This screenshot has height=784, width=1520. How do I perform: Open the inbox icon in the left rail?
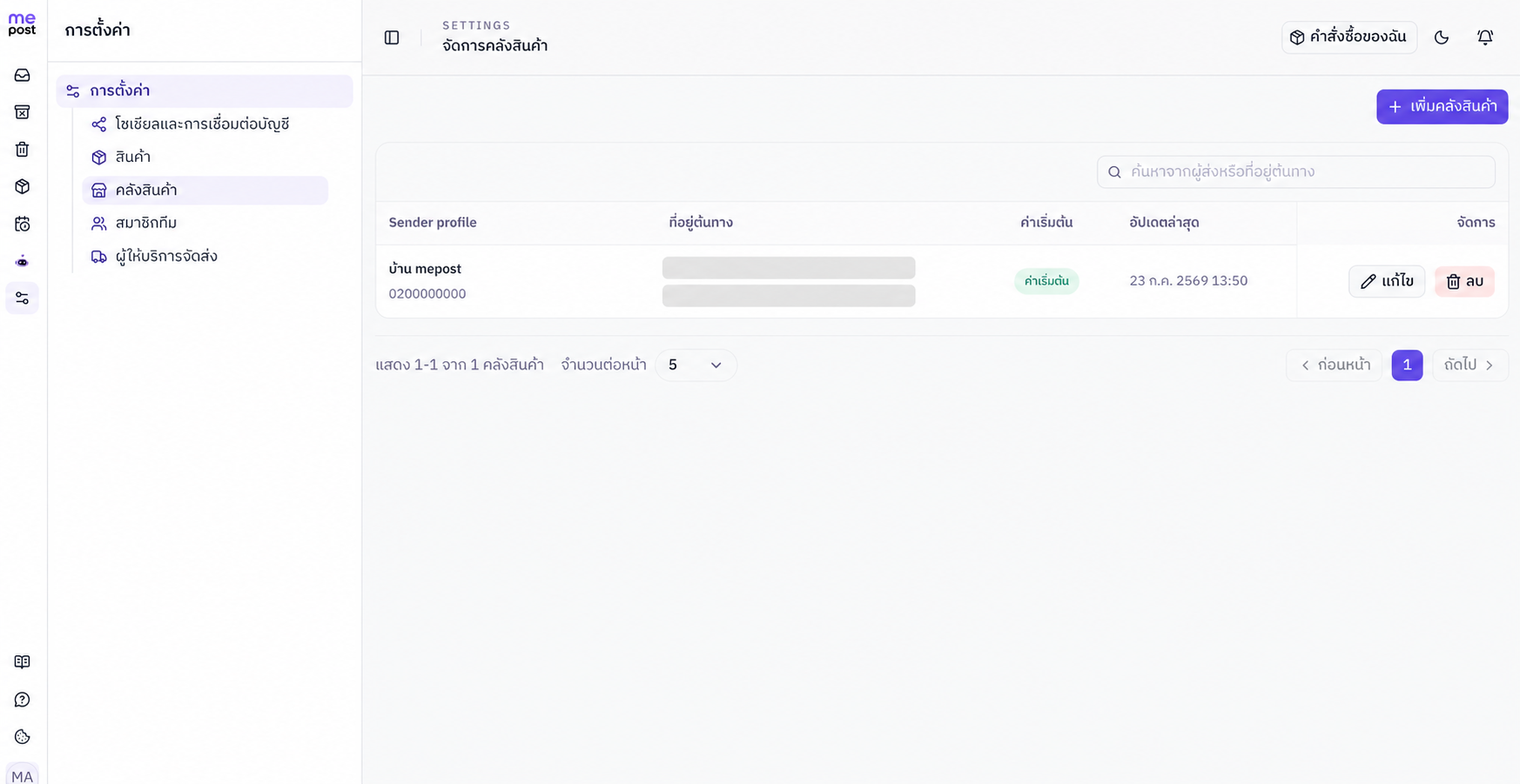click(x=23, y=76)
